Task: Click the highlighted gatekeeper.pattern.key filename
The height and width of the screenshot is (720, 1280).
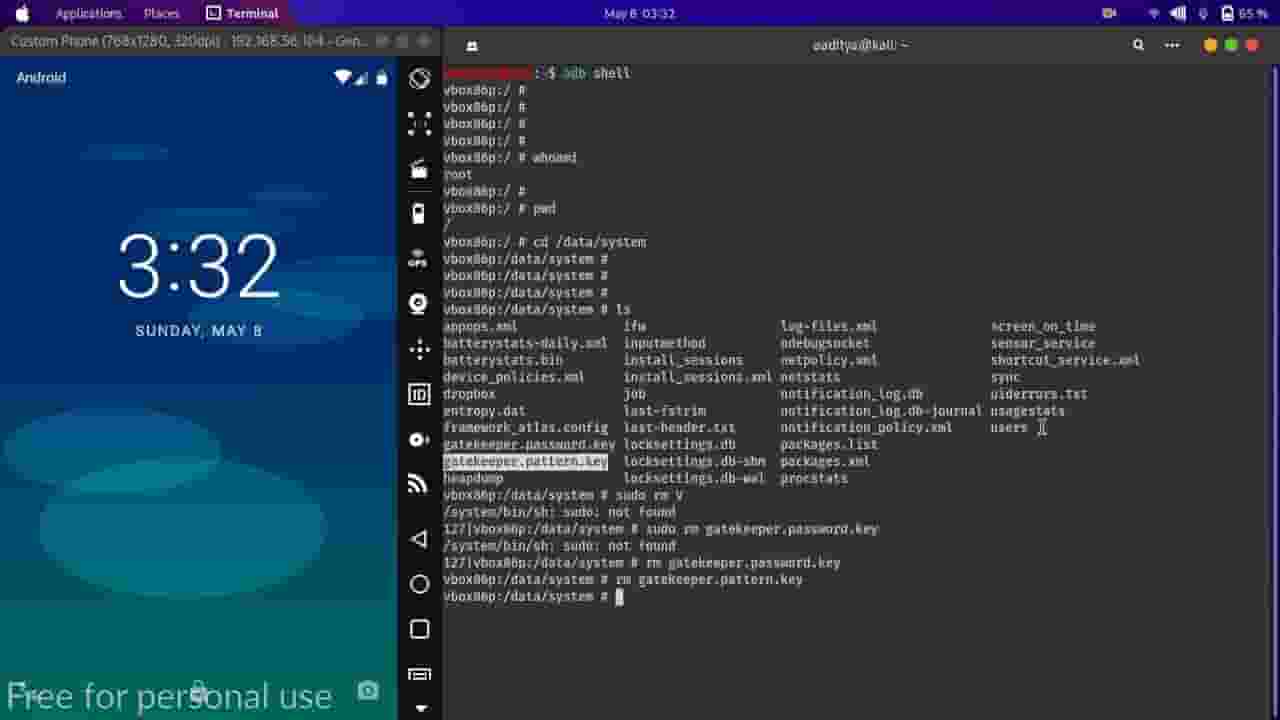Action: point(525,462)
